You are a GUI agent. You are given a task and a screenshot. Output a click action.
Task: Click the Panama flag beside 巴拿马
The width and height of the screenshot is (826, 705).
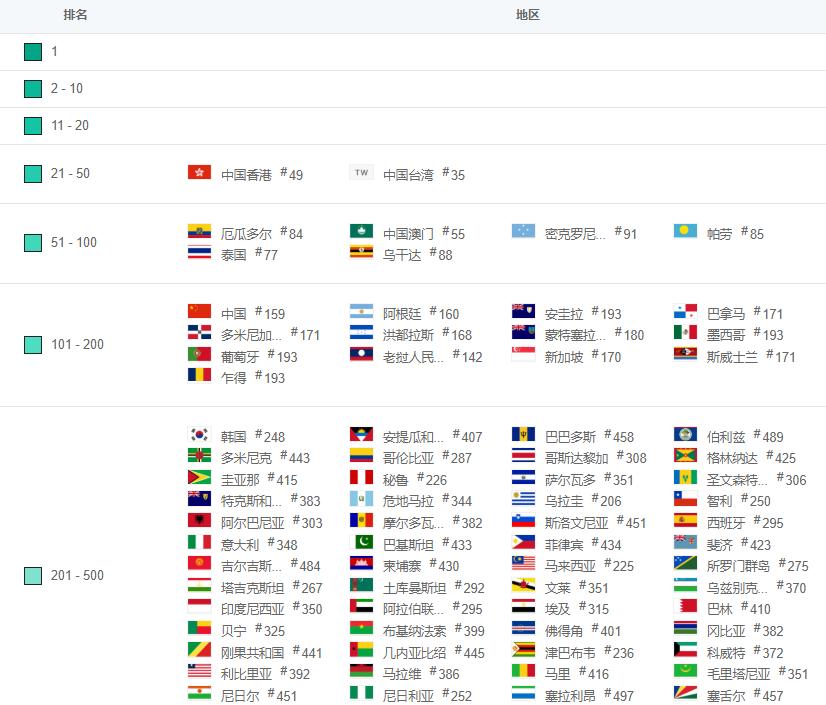point(685,311)
